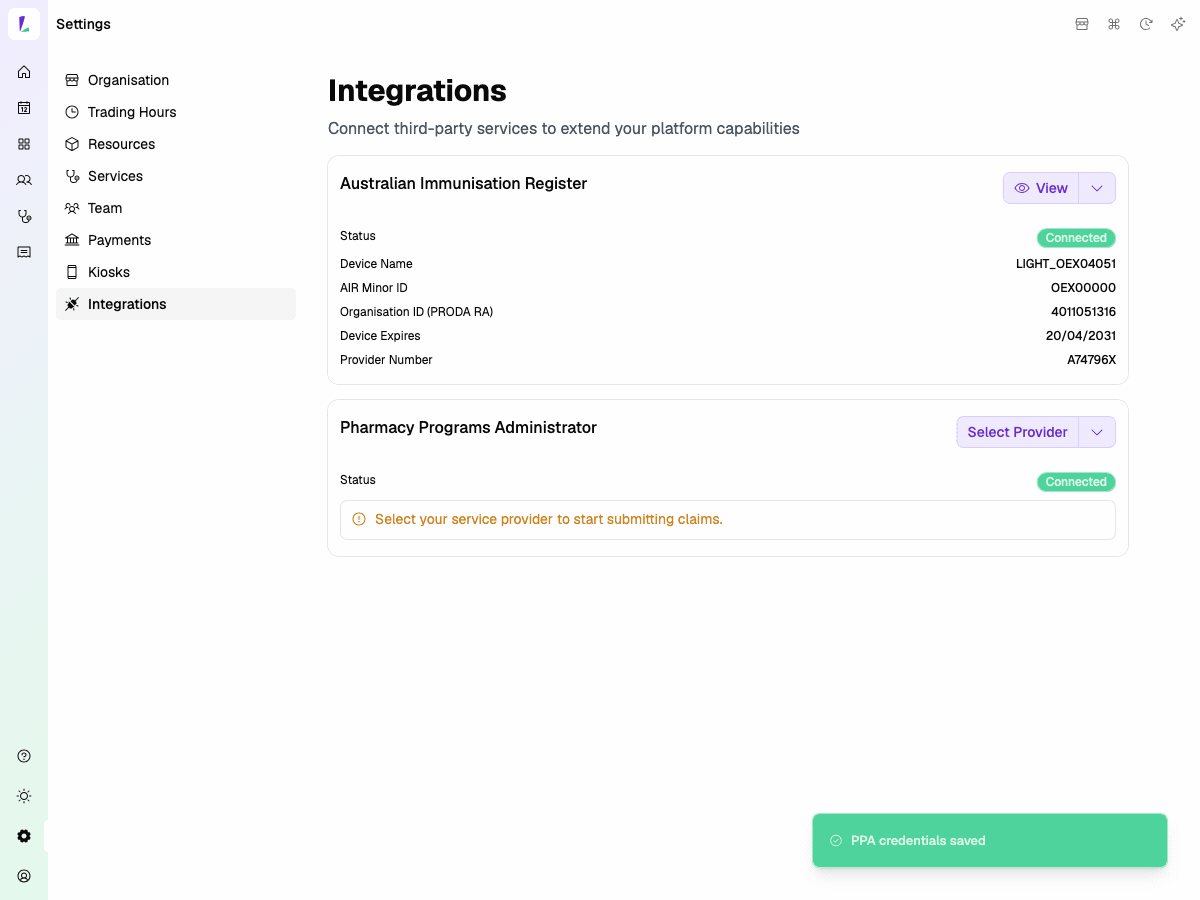Toggle the light theme sun icon

pyautogui.click(x=24, y=796)
